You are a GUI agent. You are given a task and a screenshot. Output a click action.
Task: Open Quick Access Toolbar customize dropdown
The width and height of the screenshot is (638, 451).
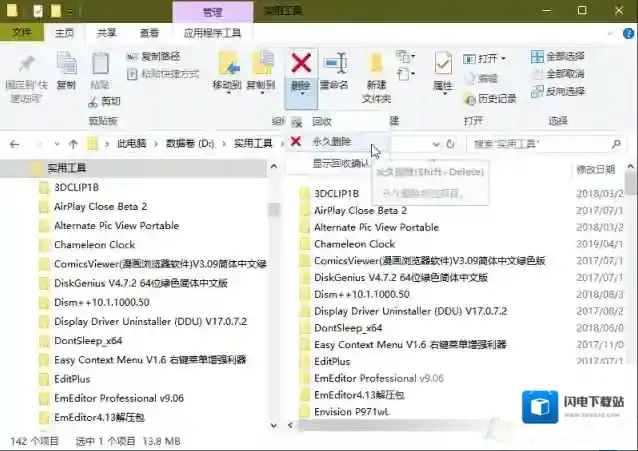pyautogui.click(x=70, y=11)
